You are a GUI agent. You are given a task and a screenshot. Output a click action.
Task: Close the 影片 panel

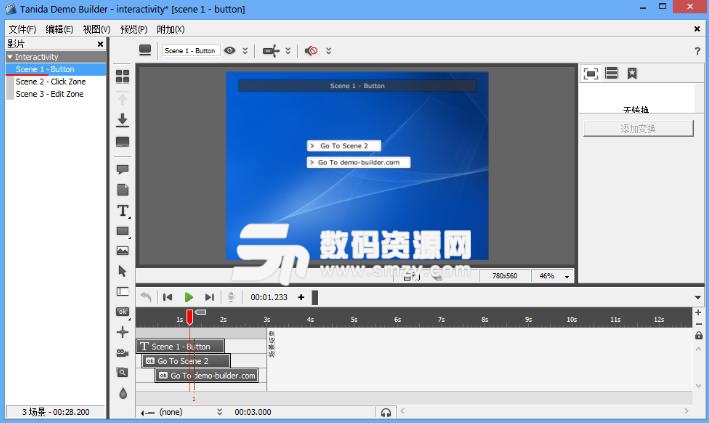(100, 44)
